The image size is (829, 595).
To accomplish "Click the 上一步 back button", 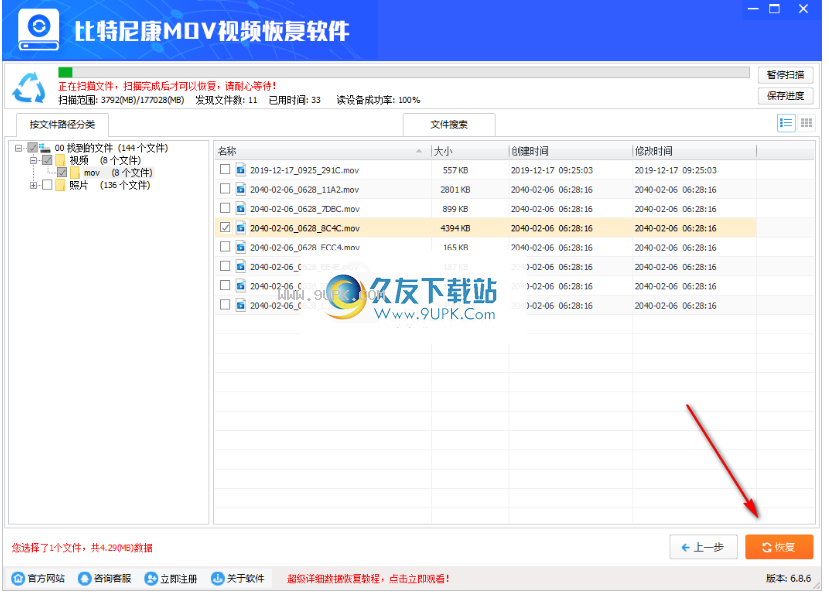I will (703, 547).
